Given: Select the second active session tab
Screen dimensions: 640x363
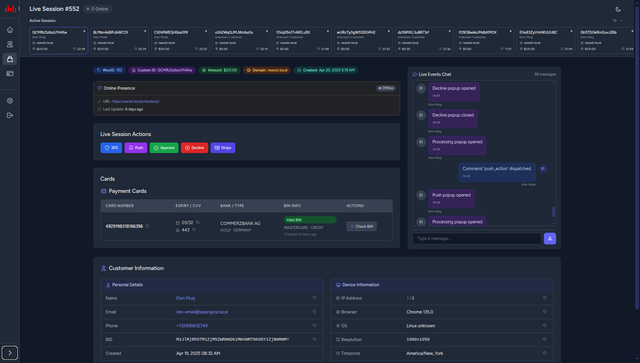Looking at the screenshot, I should coord(119,40).
